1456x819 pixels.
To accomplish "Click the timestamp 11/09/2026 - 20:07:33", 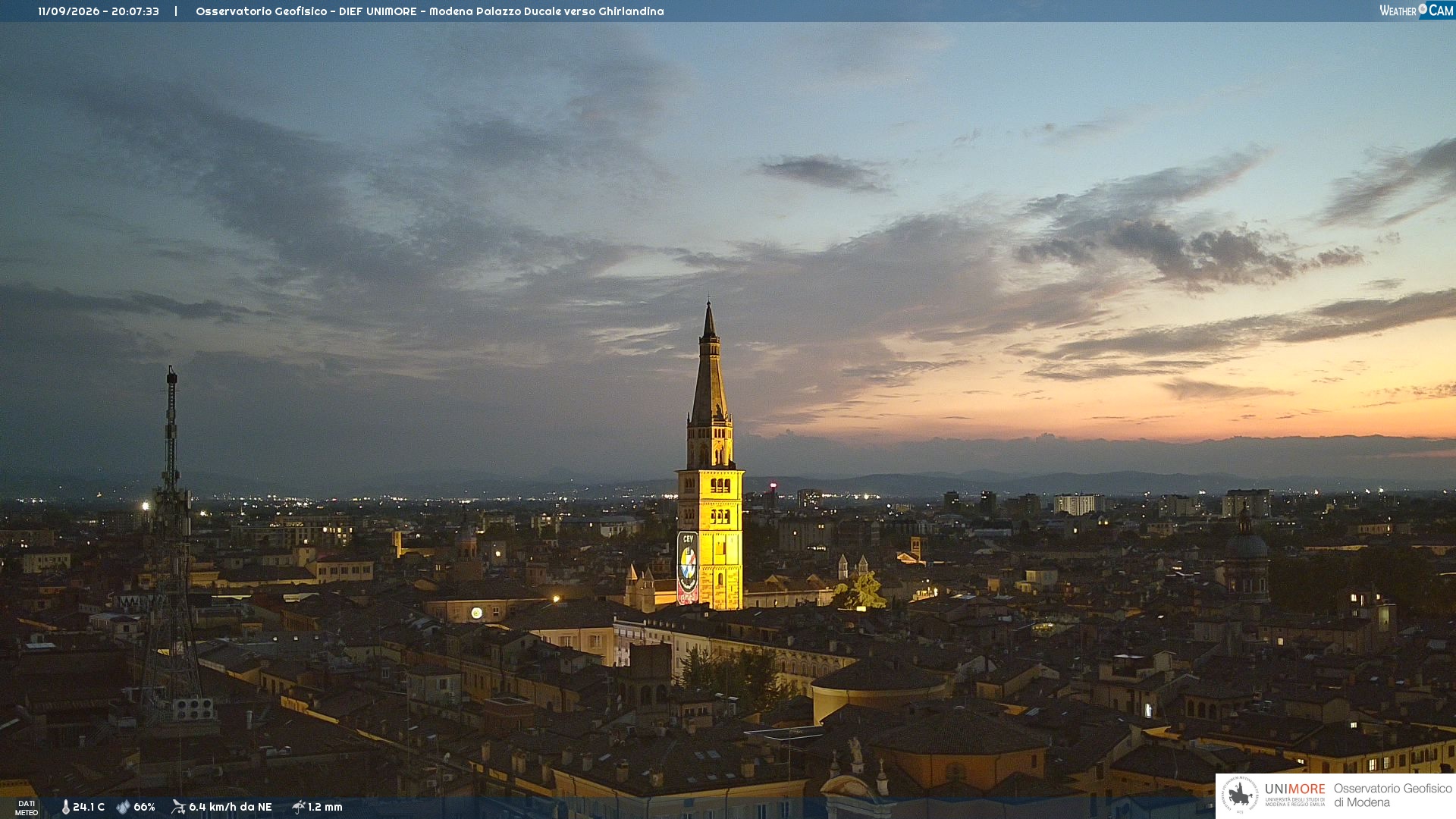I will [99, 11].
